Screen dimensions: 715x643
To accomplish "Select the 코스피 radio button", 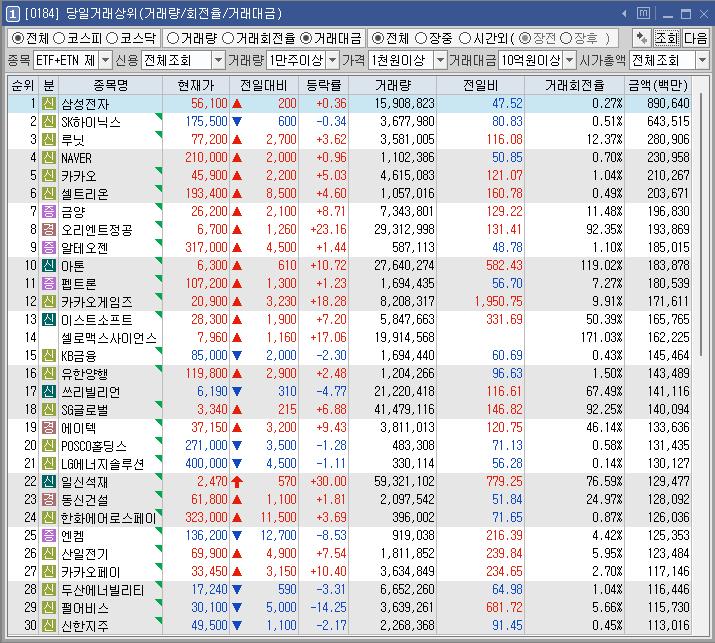I will (x=59, y=38).
